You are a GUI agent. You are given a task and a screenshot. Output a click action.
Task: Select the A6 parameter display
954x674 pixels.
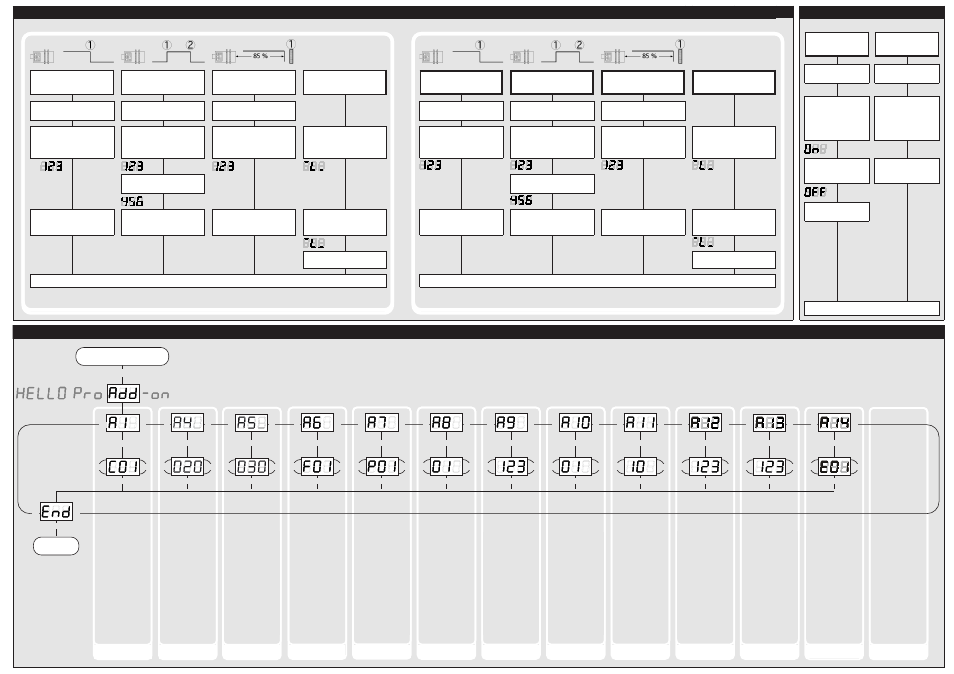tap(317, 423)
